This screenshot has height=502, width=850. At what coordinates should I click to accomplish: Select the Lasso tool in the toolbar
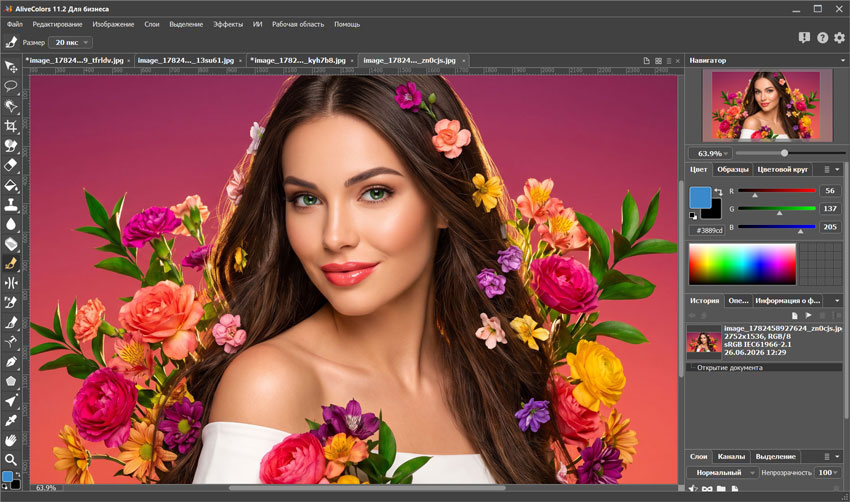[x=10, y=86]
